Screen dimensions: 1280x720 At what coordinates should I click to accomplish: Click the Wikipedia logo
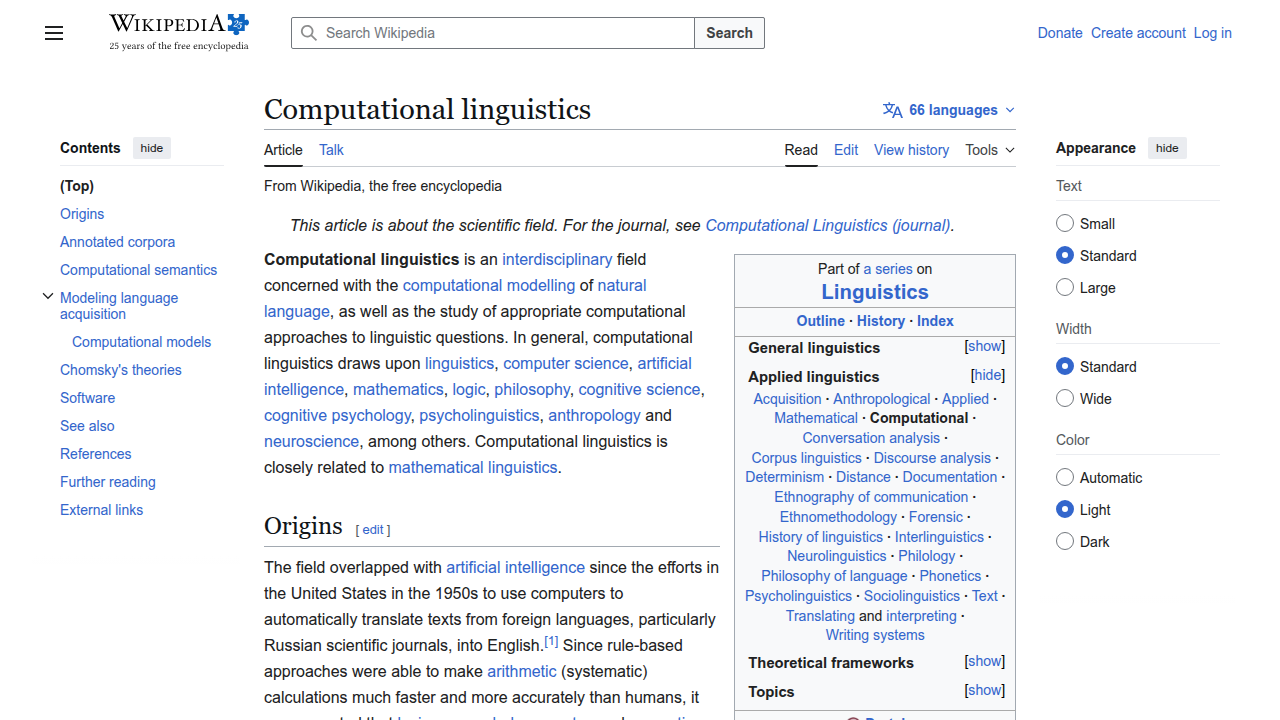(179, 32)
